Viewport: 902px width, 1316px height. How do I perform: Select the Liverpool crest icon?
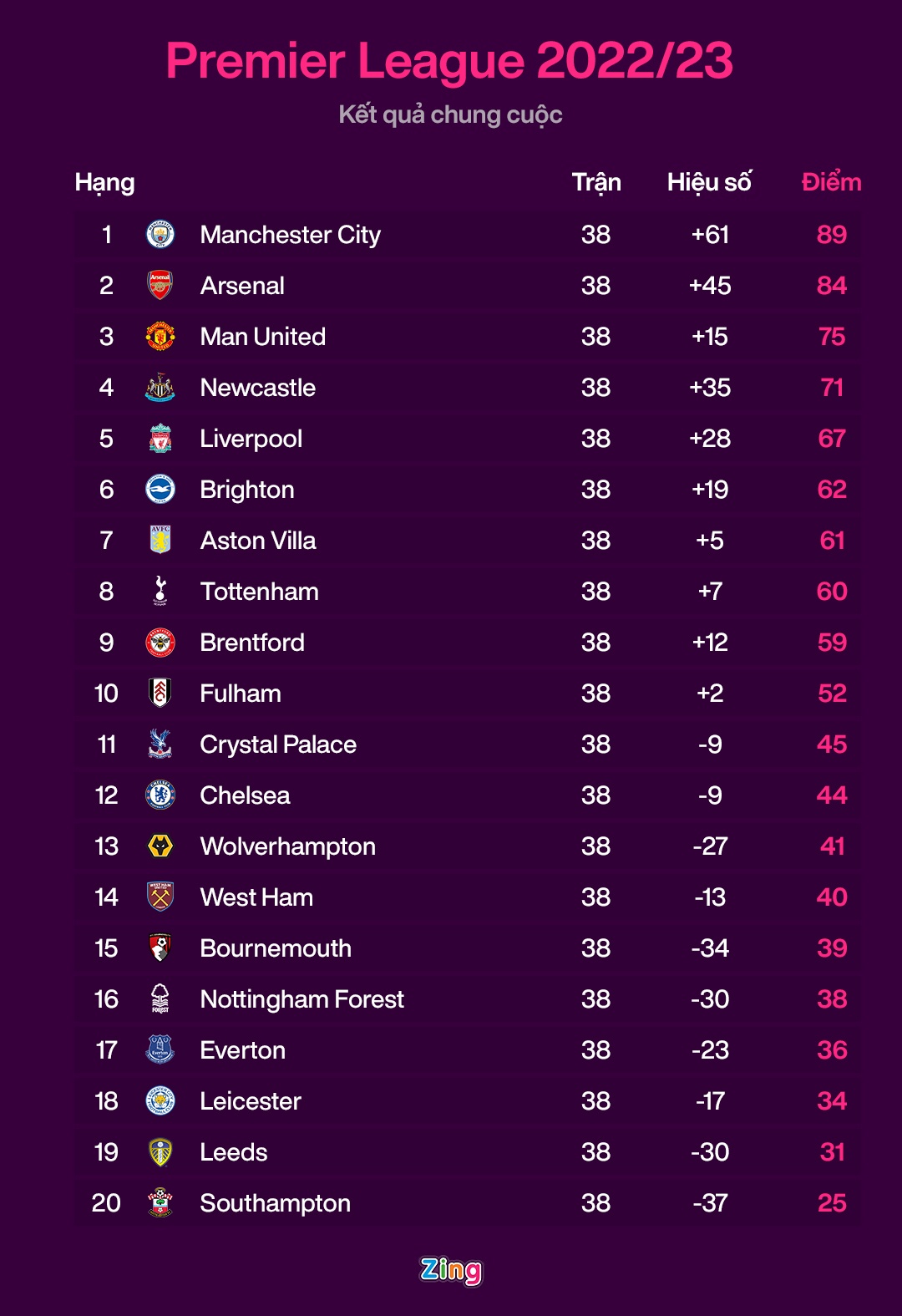click(x=160, y=439)
